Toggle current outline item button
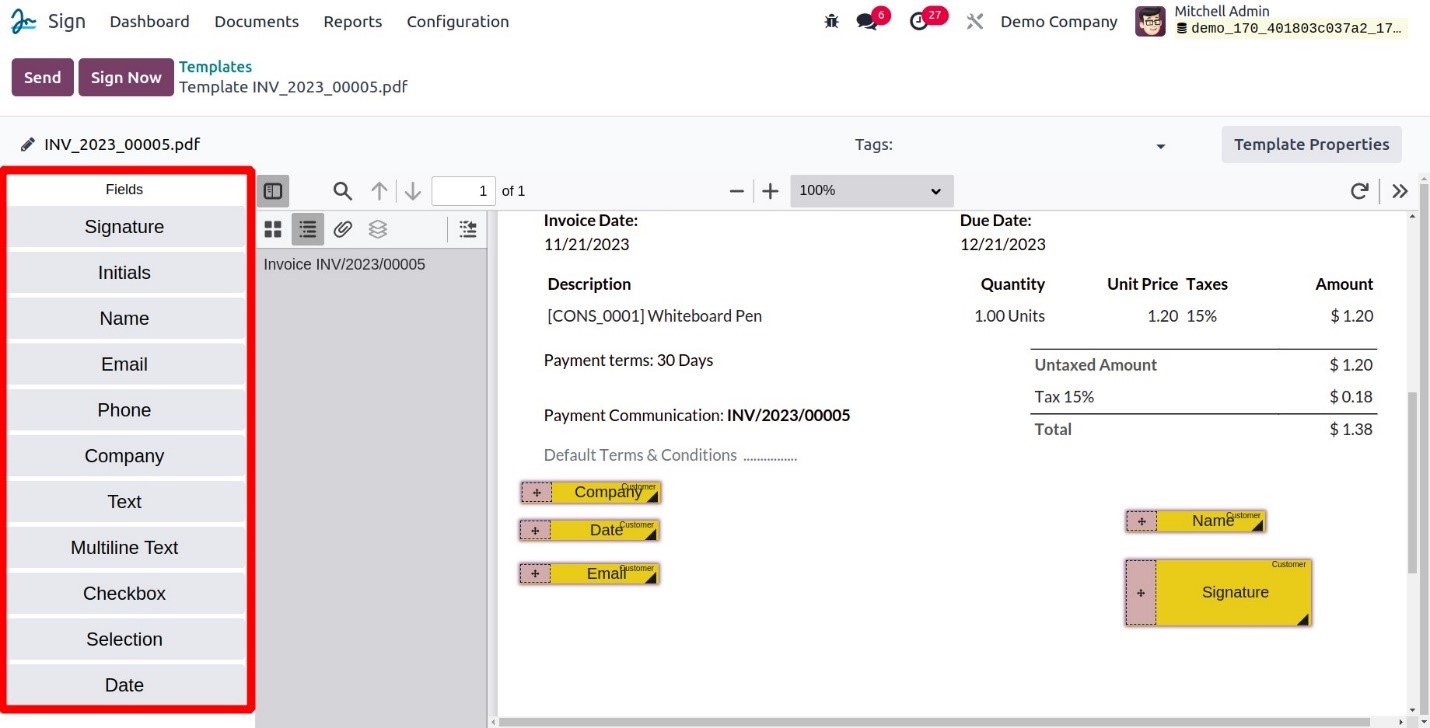This screenshot has height=728, width=1430. [468, 229]
